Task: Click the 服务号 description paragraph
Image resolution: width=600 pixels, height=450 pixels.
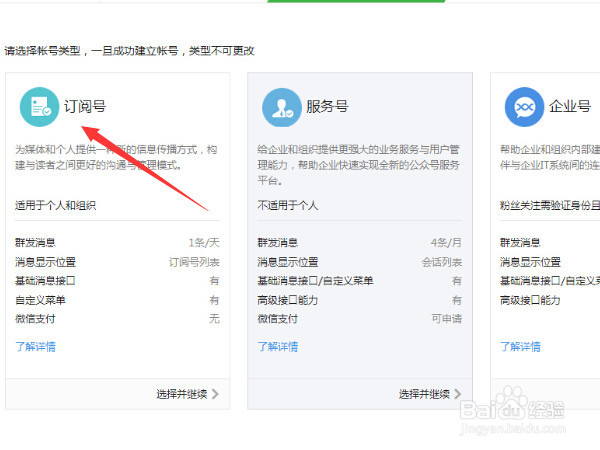Action: point(358,165)
